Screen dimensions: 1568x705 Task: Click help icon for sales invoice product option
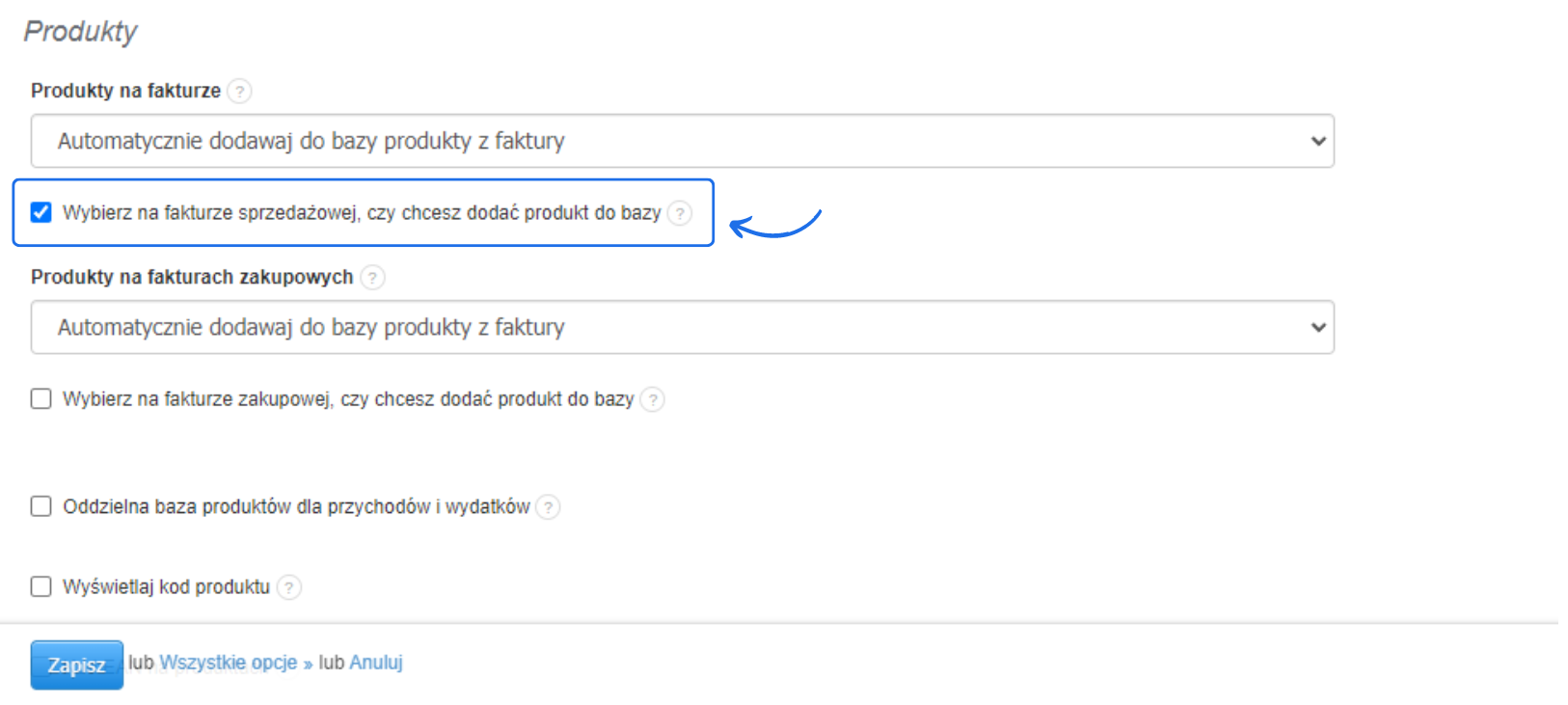(680, 213)
